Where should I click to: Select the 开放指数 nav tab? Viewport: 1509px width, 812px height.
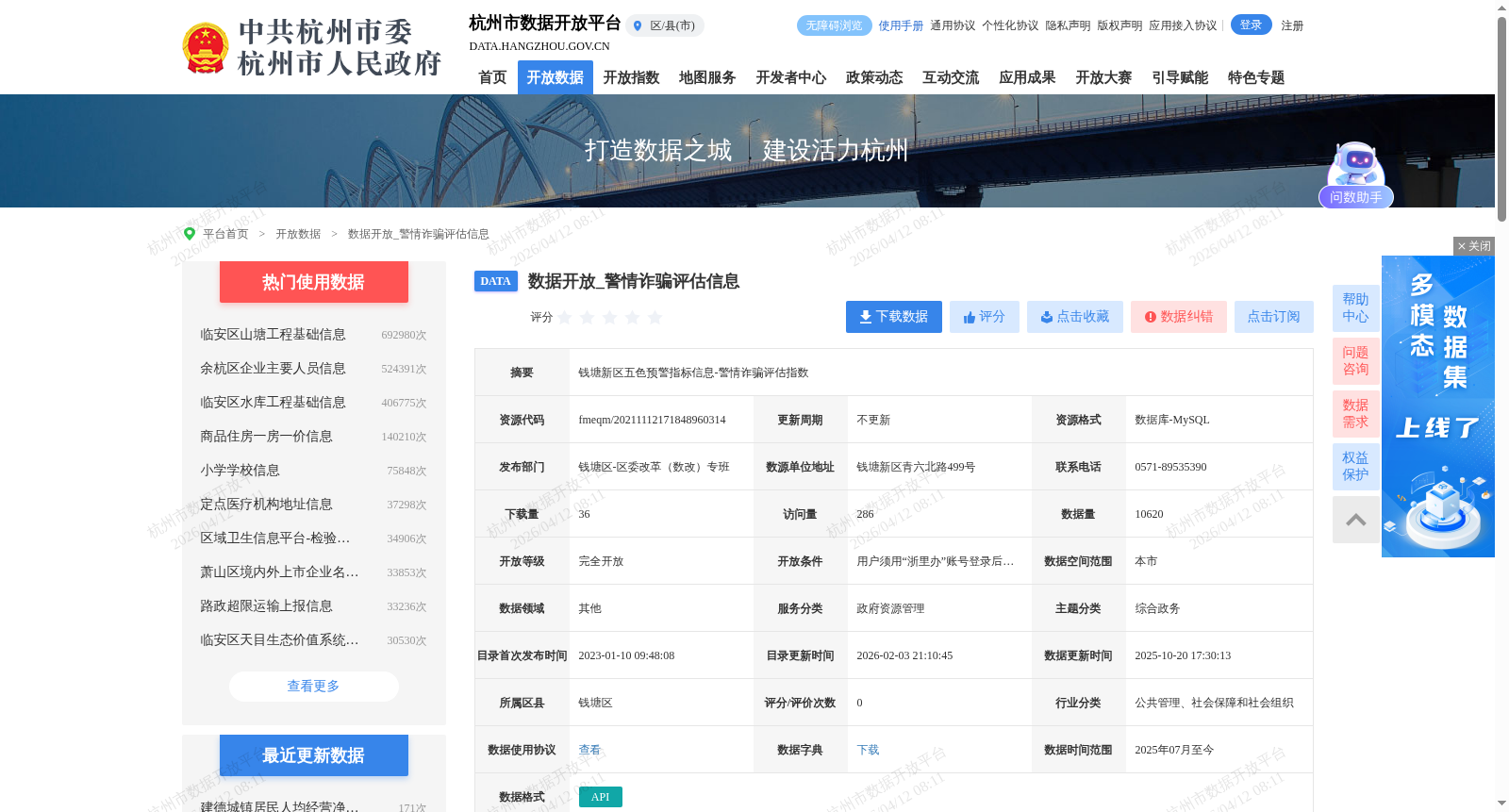tap(631, 77)
